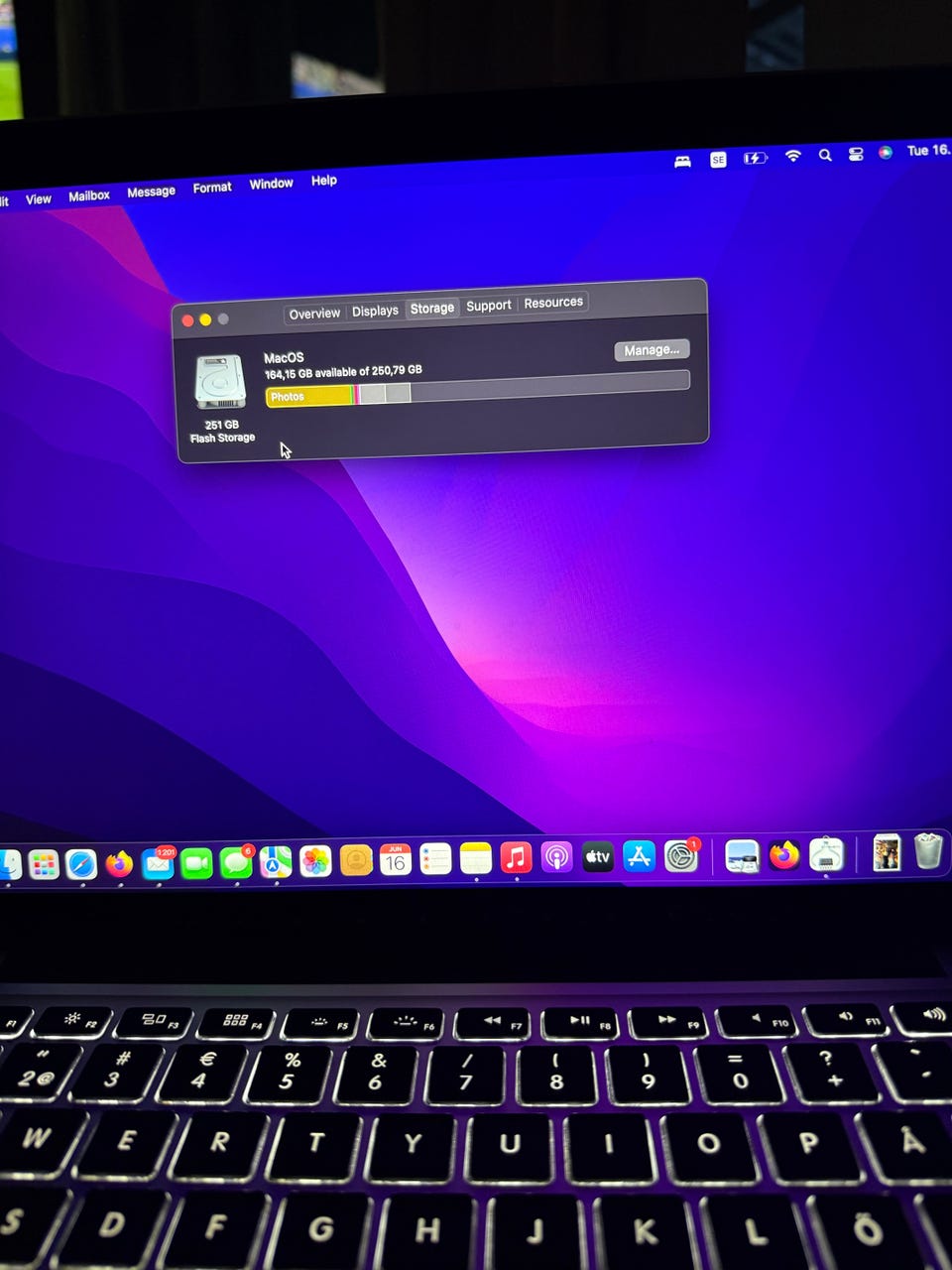Click the Tue 16 clock in the menu bar
This screenshot has height=1270, width=952.
pyautogui.click(x=928, y=150)
